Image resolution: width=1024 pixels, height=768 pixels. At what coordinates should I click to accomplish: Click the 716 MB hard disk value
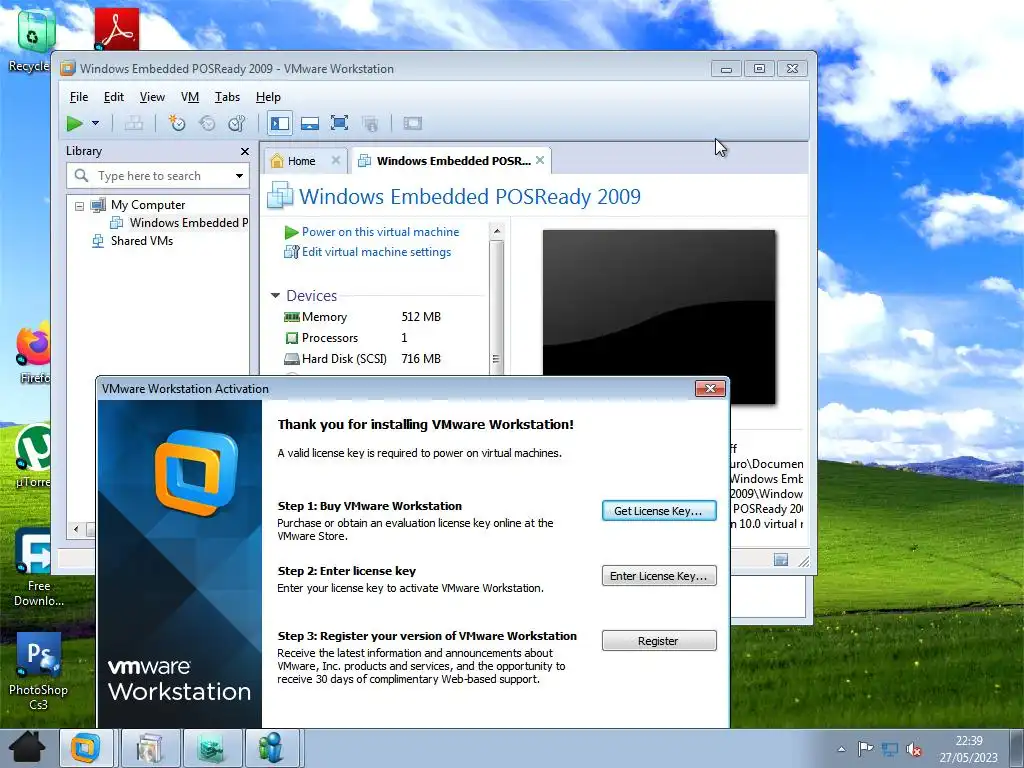click(421, 359)
